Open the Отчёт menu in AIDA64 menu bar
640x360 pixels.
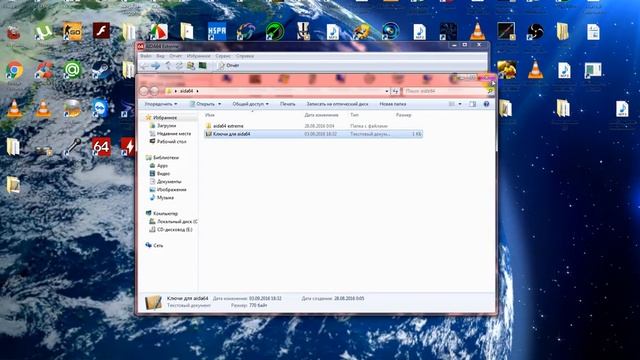[x=176, y=56]
